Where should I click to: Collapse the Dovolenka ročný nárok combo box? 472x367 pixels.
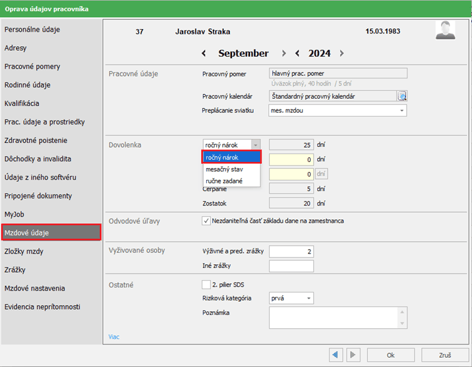(256, 145)
